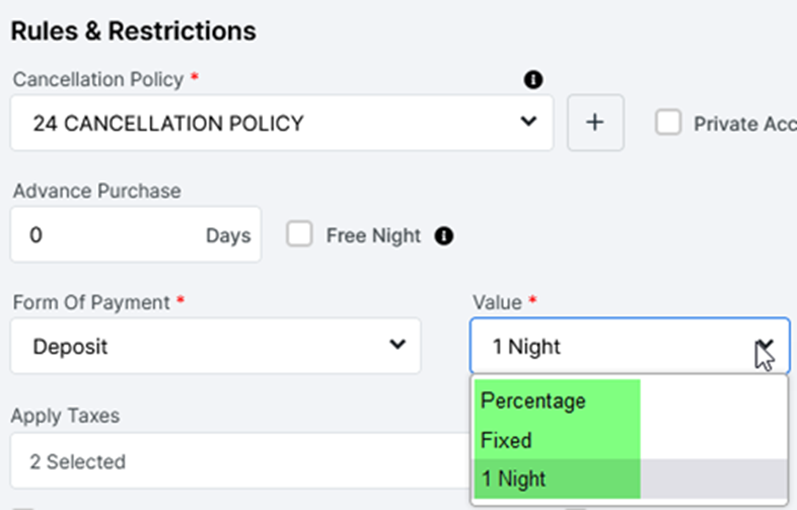Click the info icon beside Free Night

[x=444, y=236]
